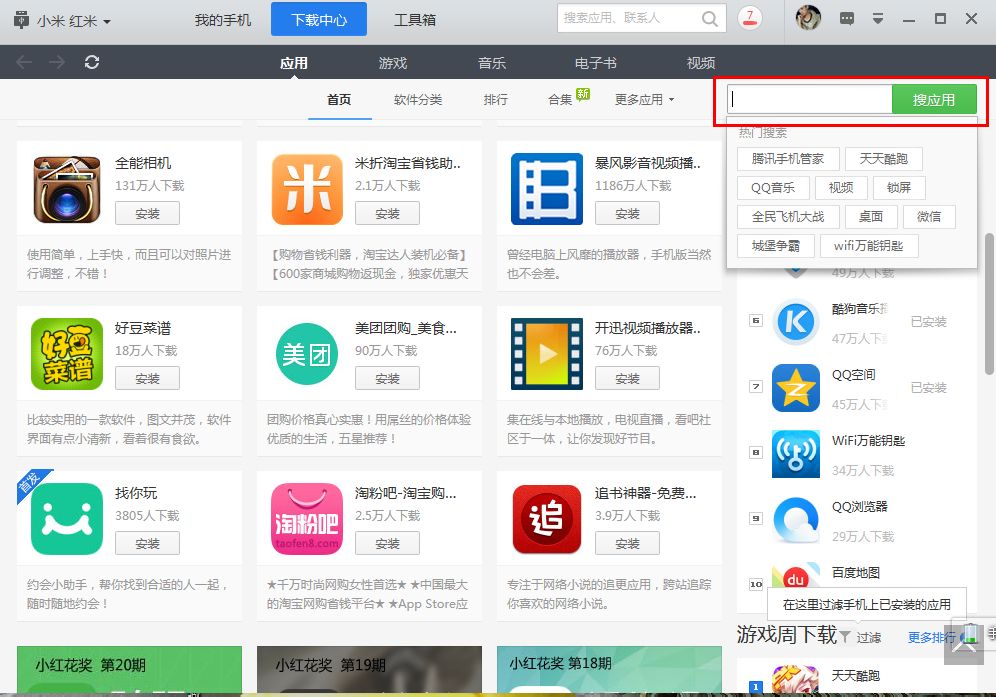The width and height of the screenshot is (996, 697).
Task: Switch to 电子书 category
Action: pos(595,63)
